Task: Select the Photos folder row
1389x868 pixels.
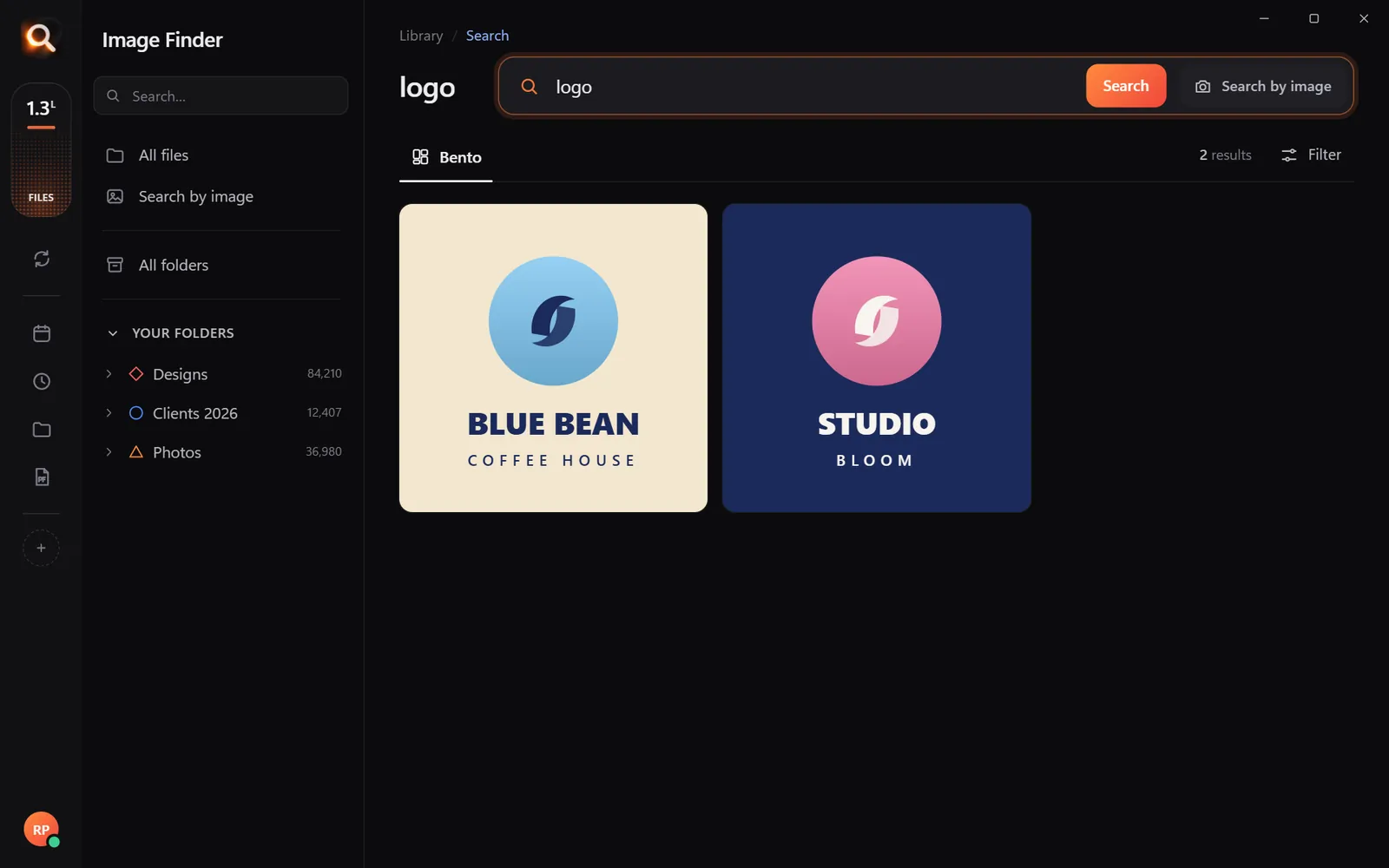Action: [x=221, y=452]
